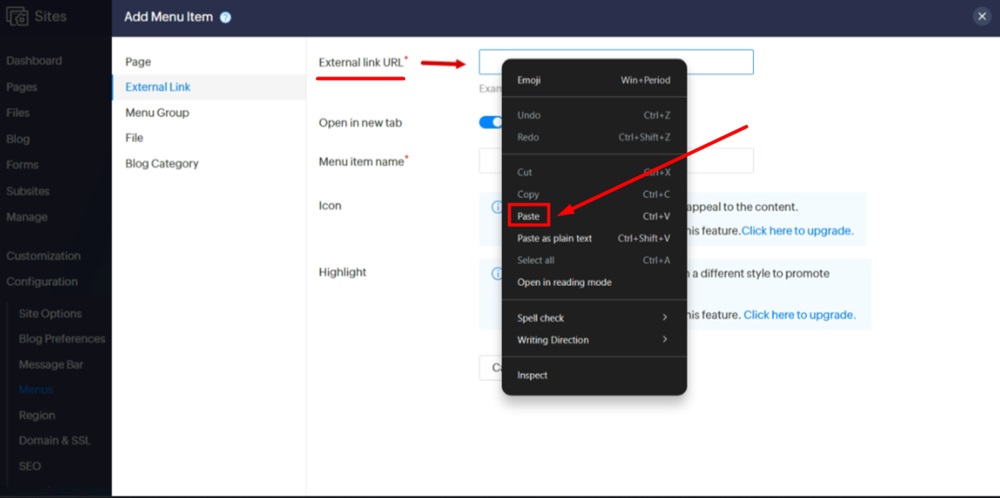This screenshot has width=1000, height=498.
Task: Click the info icon in the Icon row
Action: [x=496, y=207]
